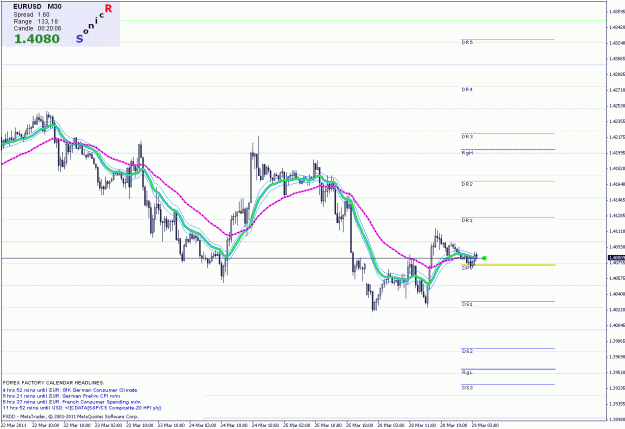Click the DS1 support level label
This screenshot has height=429, width=625.
click(467, 304)
